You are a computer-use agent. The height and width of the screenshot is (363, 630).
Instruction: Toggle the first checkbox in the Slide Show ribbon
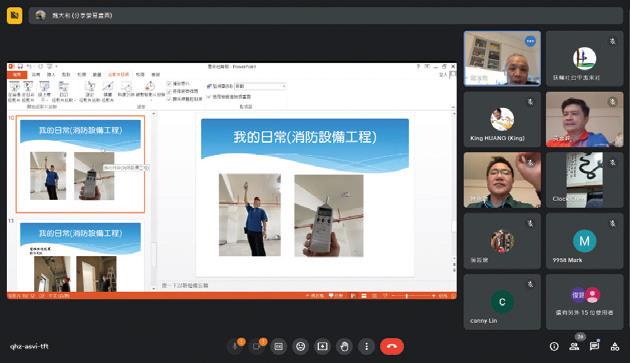tap(170, 84)
